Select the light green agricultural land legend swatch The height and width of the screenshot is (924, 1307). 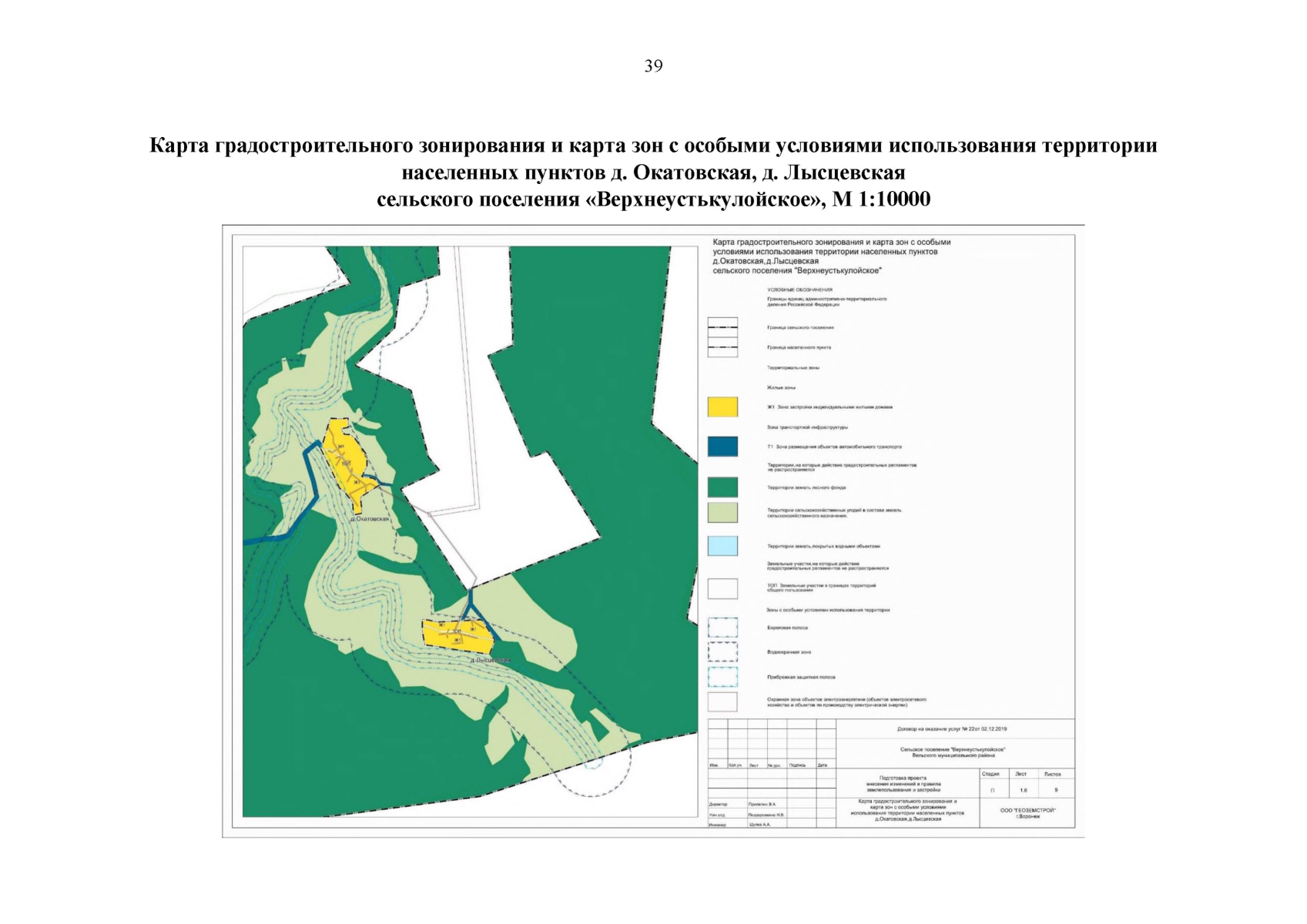[722, 512]
